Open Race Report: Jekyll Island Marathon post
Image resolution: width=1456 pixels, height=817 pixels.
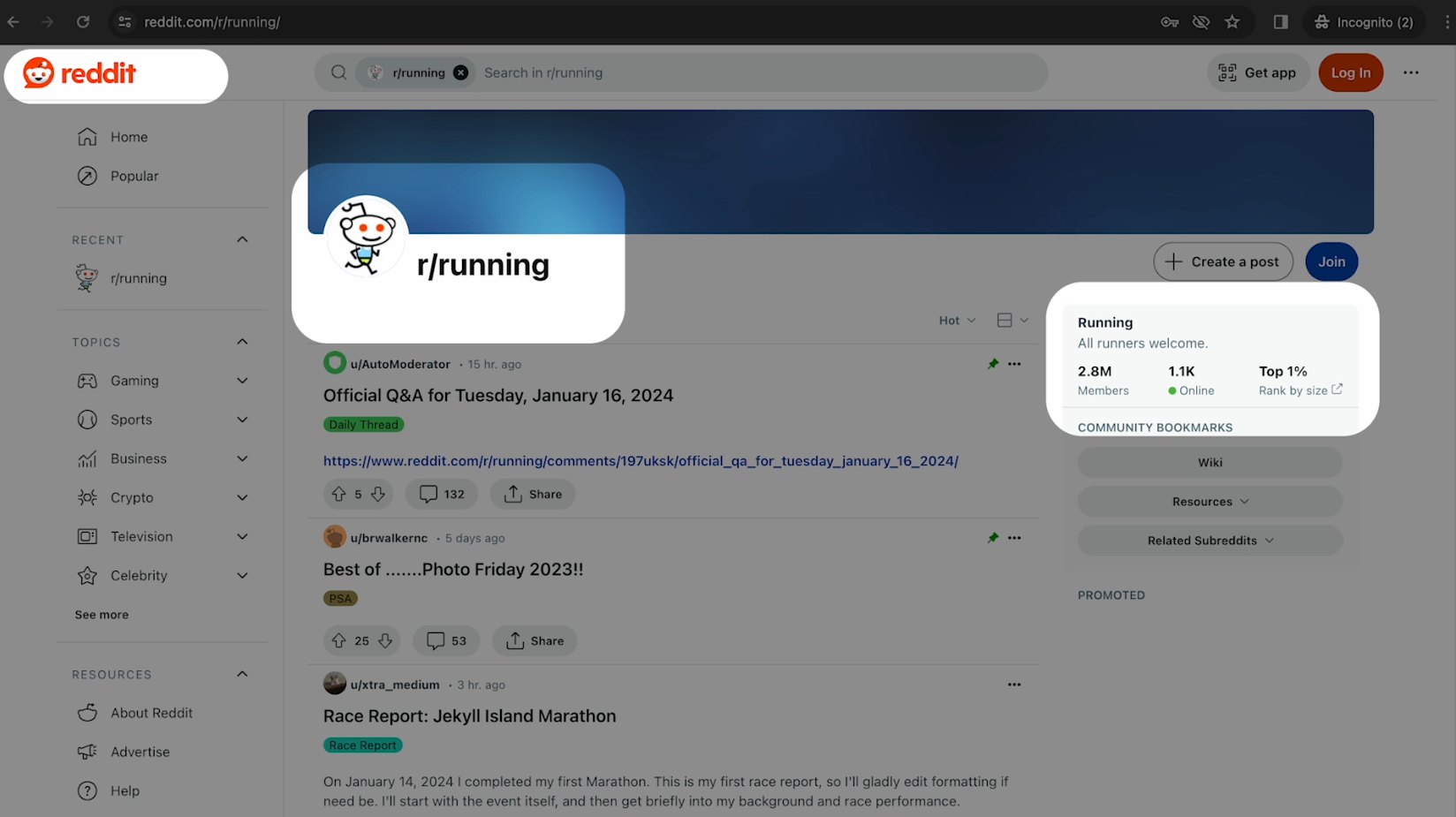469,716
